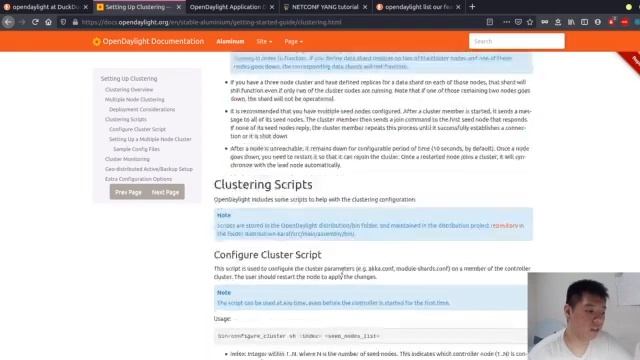The width and height of the screenshot is (640, 360).
Task: Click the red extension icon with badge
Action: pos(611,22)
